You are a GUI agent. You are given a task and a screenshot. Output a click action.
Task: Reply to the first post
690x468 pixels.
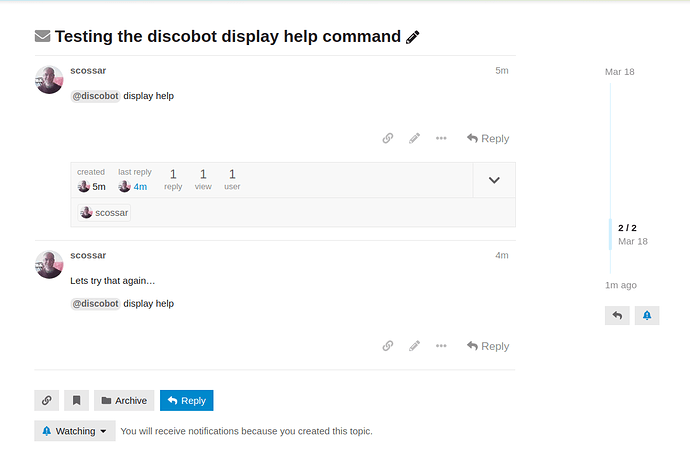coord(488,139)
